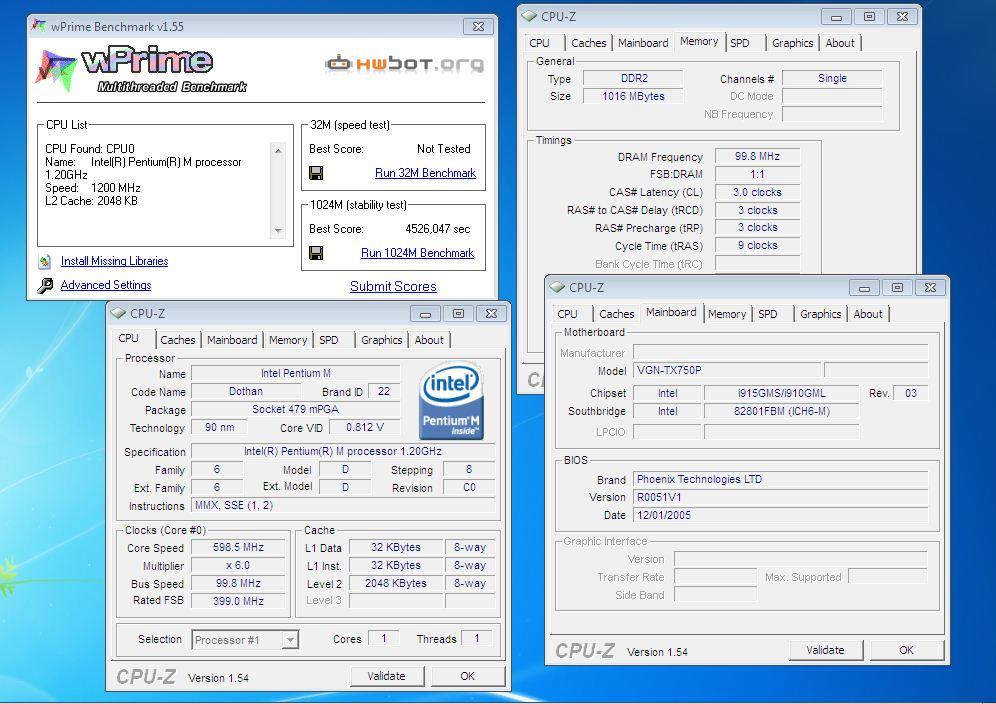Image resolution: width=996 pixels, height=704 pixels.
Task: Switch to Graphics tab in Mainboard window
Action: (x=821, y=314)
